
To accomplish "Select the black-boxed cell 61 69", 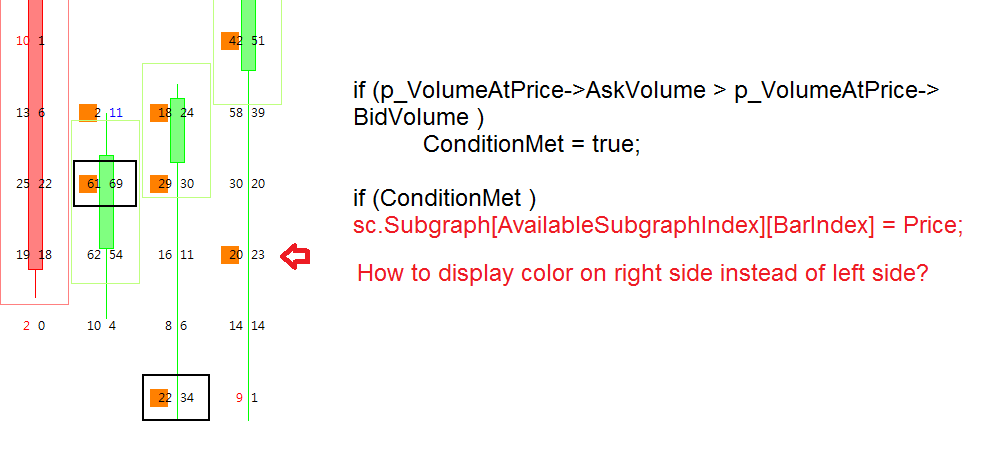I will (105, 183).
